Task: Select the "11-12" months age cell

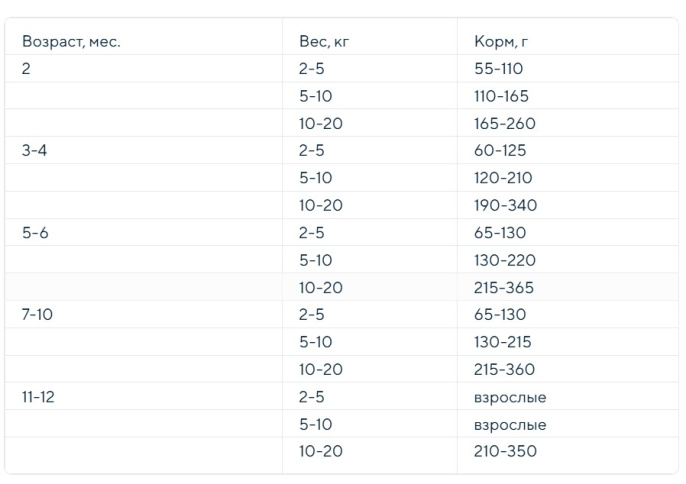Action: click(39, 397)
